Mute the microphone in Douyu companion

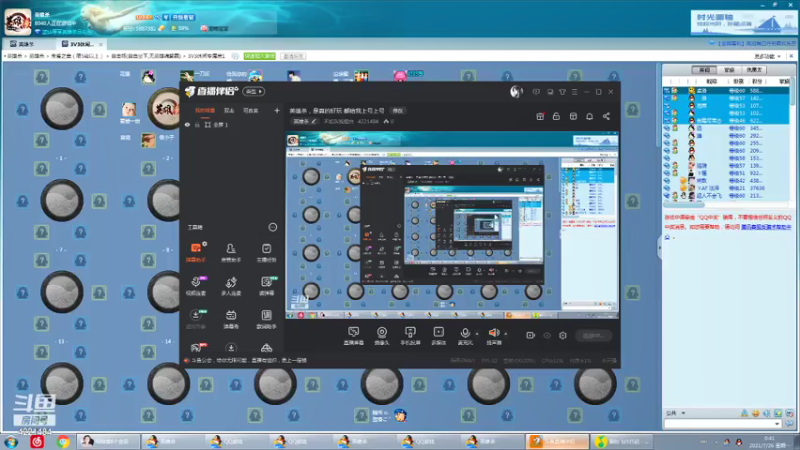point(465,336)
